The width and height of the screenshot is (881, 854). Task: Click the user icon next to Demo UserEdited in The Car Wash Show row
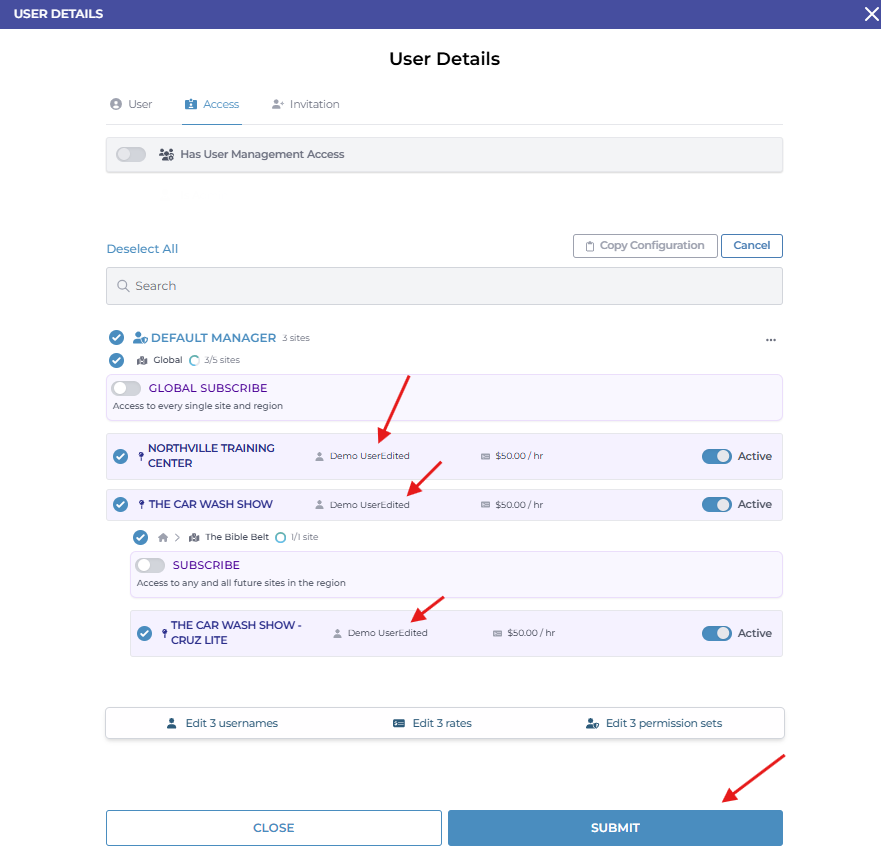pos(320,505)
